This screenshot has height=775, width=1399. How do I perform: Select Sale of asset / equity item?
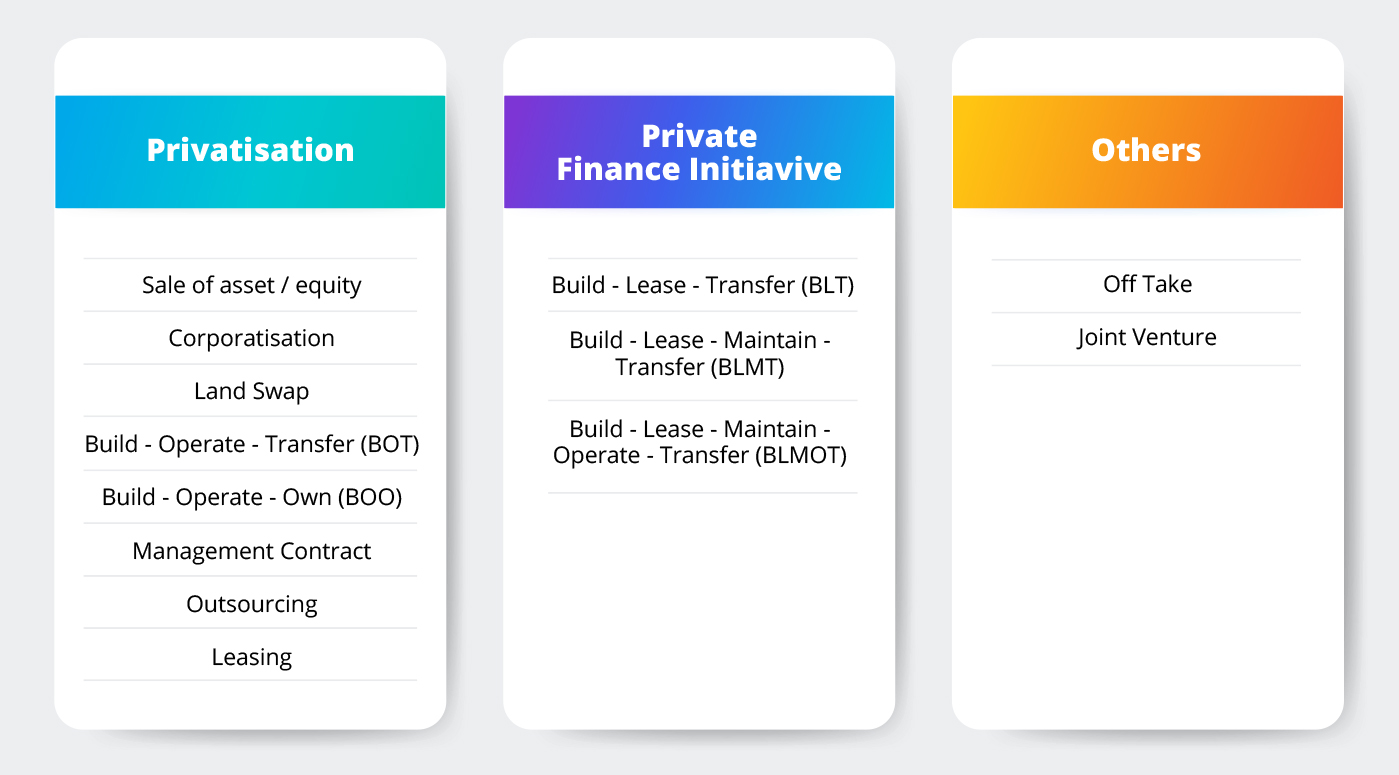251,285
